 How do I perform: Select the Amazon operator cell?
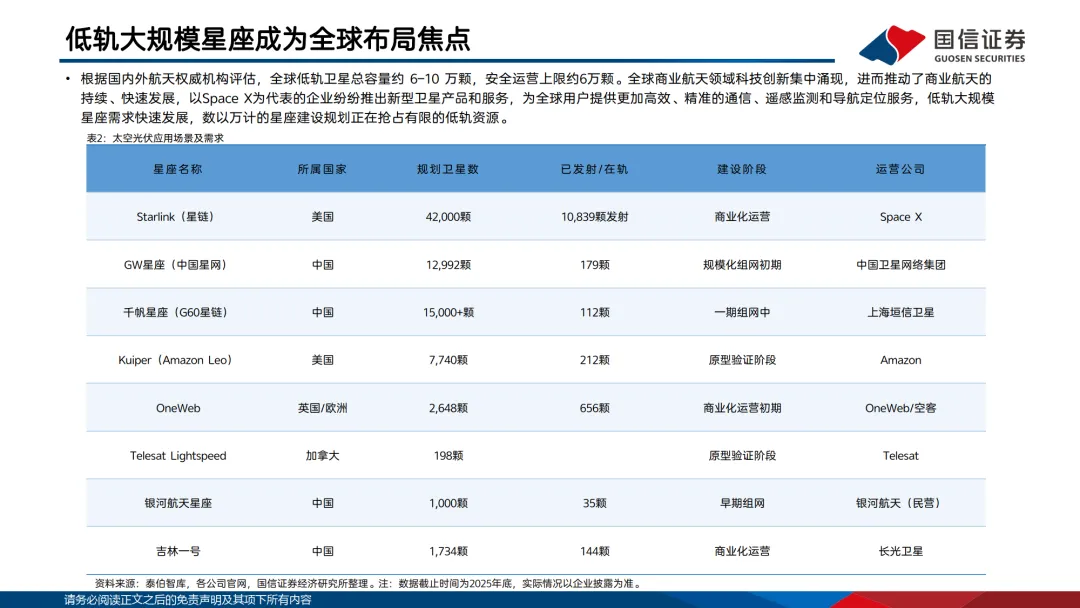(x=900, y=360)
